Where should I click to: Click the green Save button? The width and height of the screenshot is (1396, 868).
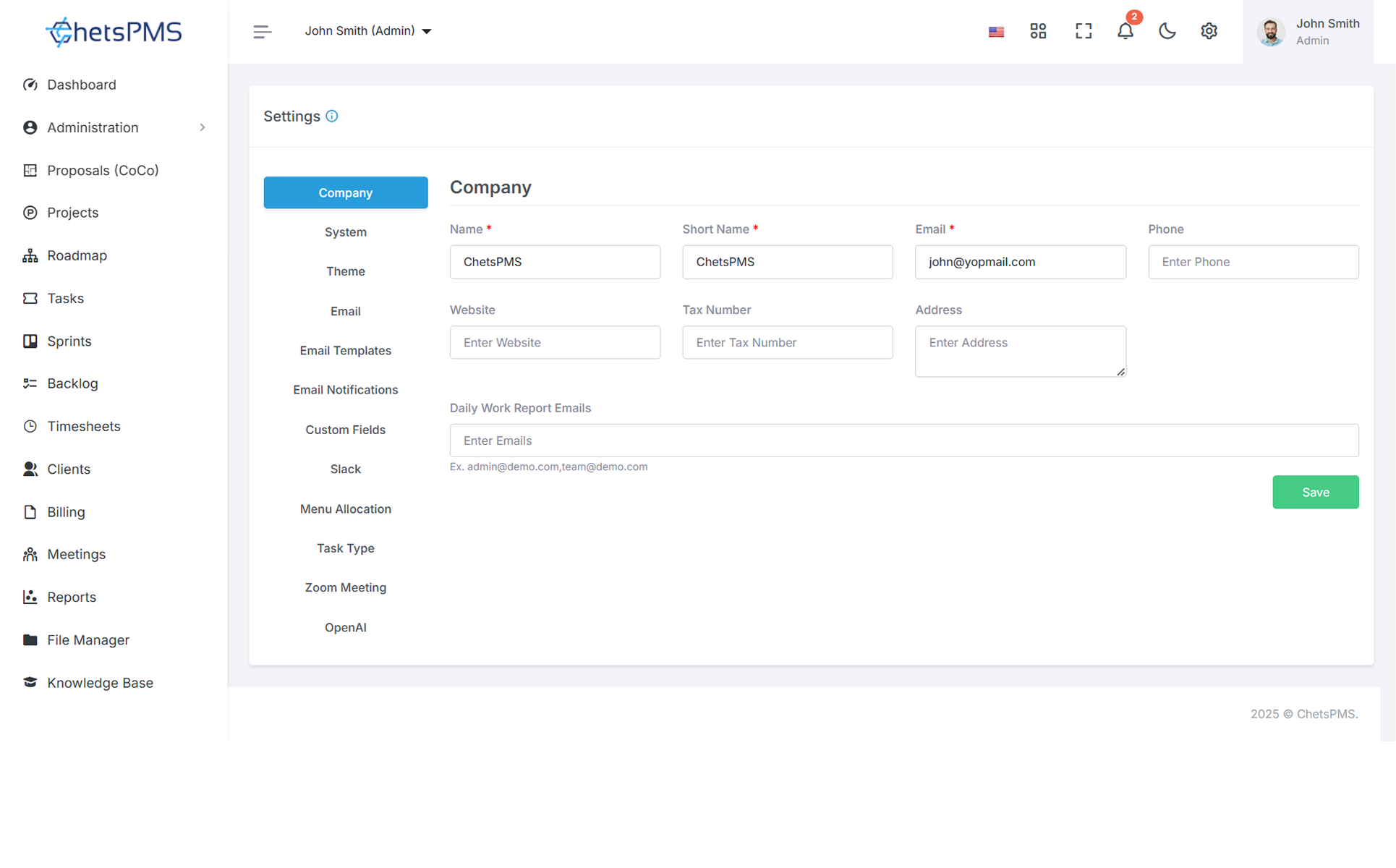tap(1315, 492)
